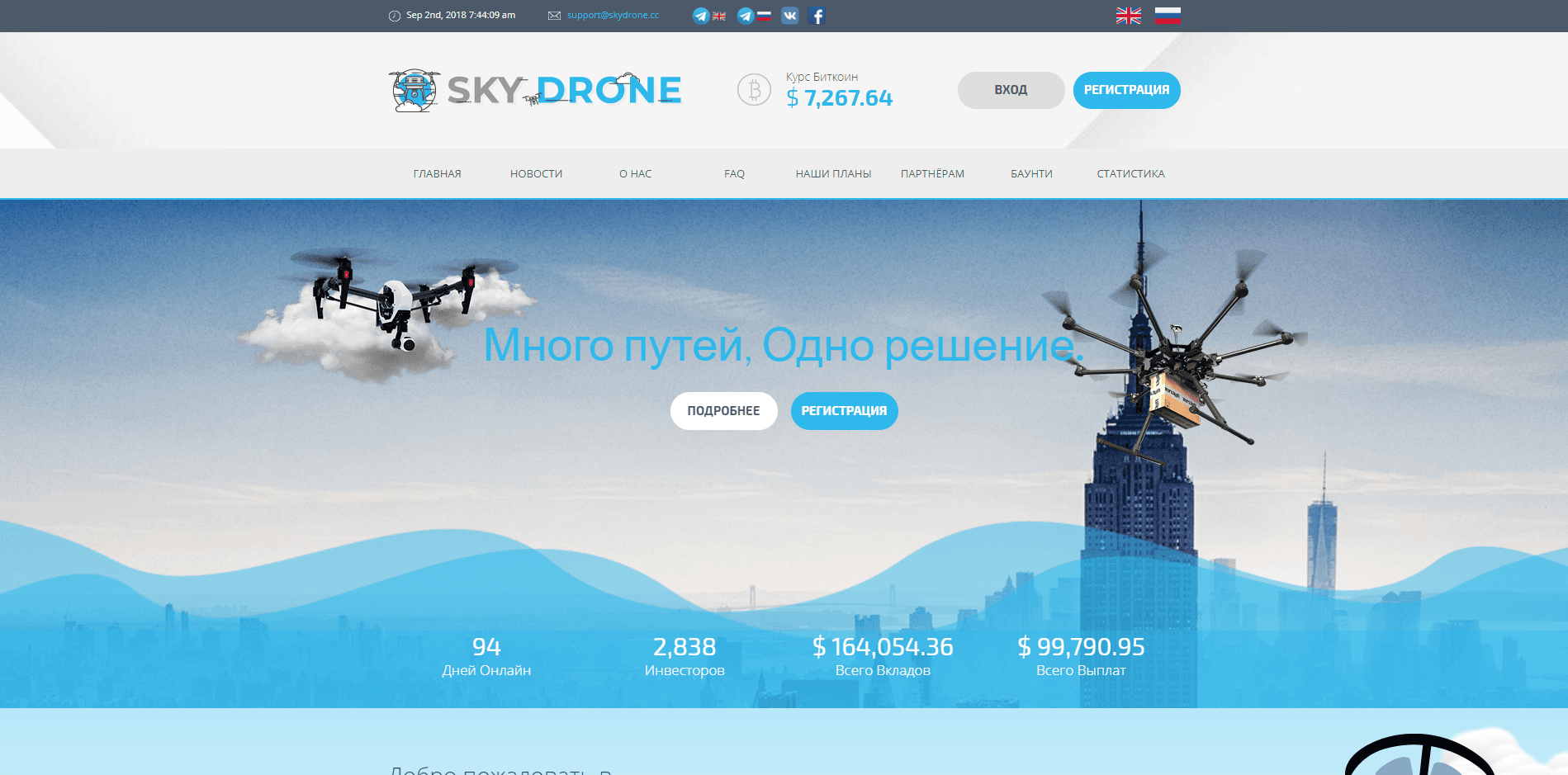Expand the БАУНТИ section
The image size is (1568, 775).
click(1031, 173)
